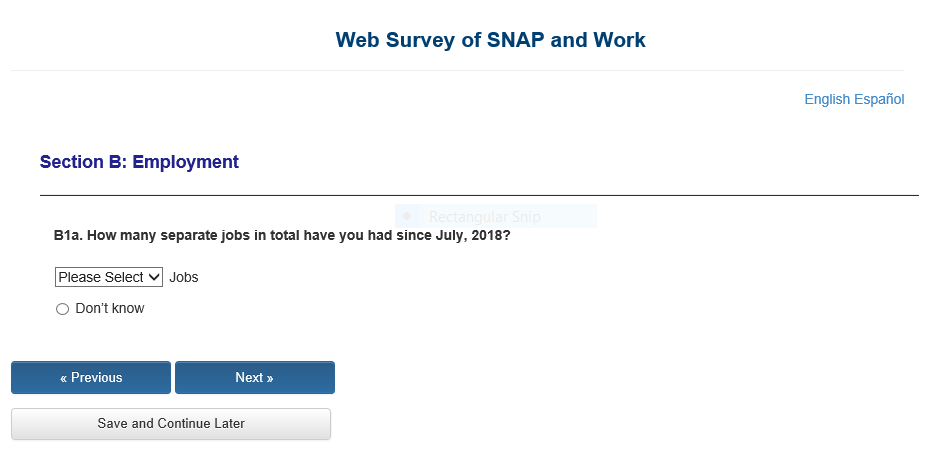Screen dimensions: 934x455
Task: Click the B1a question text
Action: [282, 237]
